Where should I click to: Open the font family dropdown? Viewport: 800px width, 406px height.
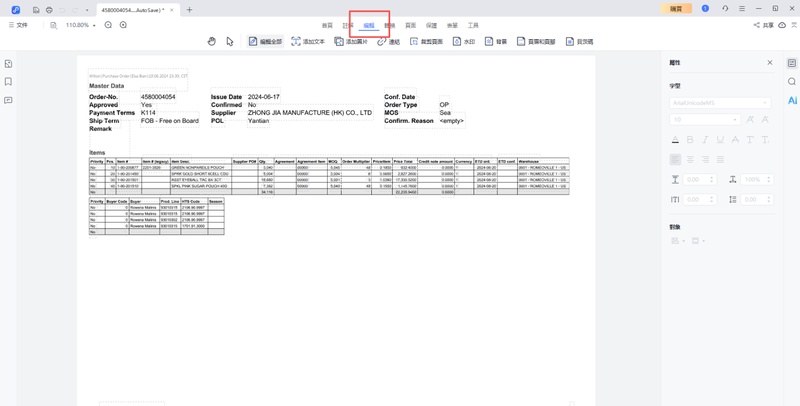click(x=720, y=102)
